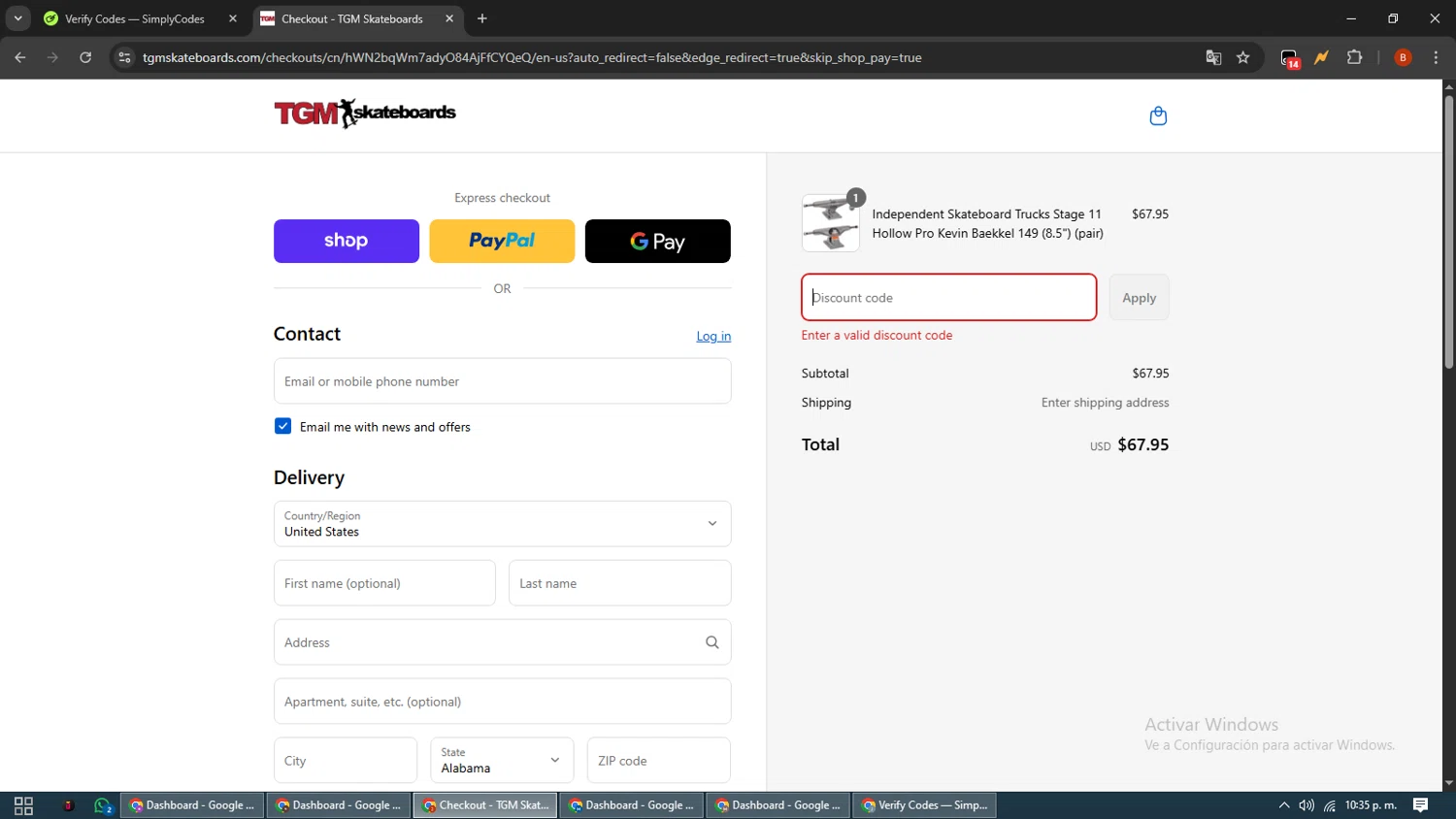Bookmark this page with the star icon
Screen dimensions: 1456x819
pos(1243,57)
